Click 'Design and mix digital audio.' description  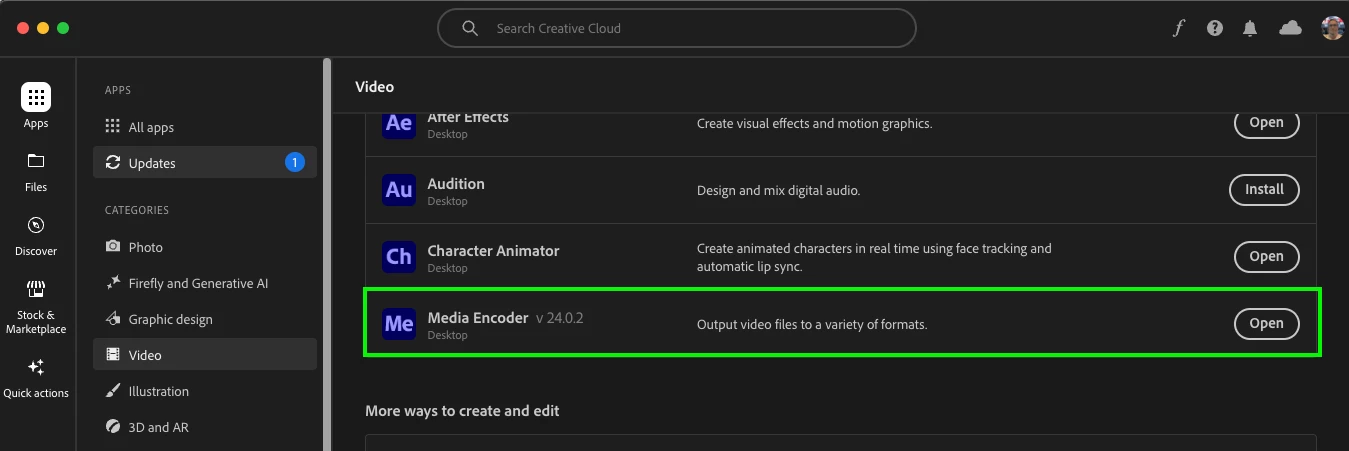778,190
